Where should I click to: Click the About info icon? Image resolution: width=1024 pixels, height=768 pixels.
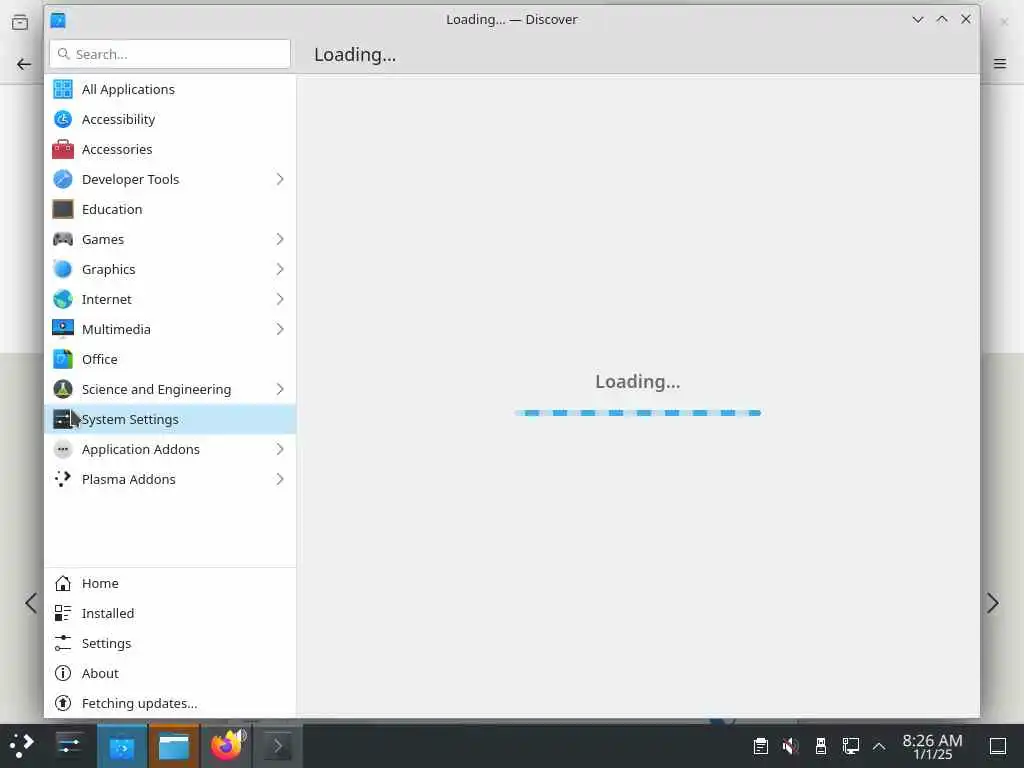click(63, 674)
